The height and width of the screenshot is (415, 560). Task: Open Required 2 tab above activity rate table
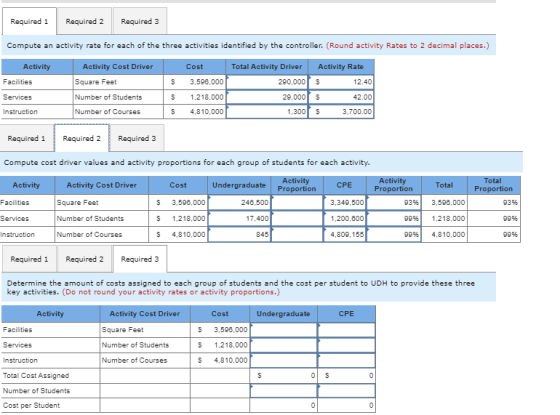(85, 21)
